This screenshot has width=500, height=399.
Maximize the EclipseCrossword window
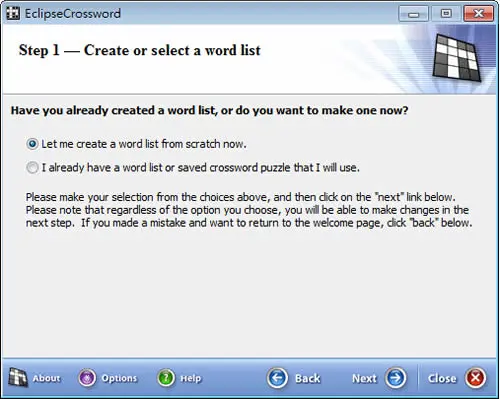(x=446, y=14)
